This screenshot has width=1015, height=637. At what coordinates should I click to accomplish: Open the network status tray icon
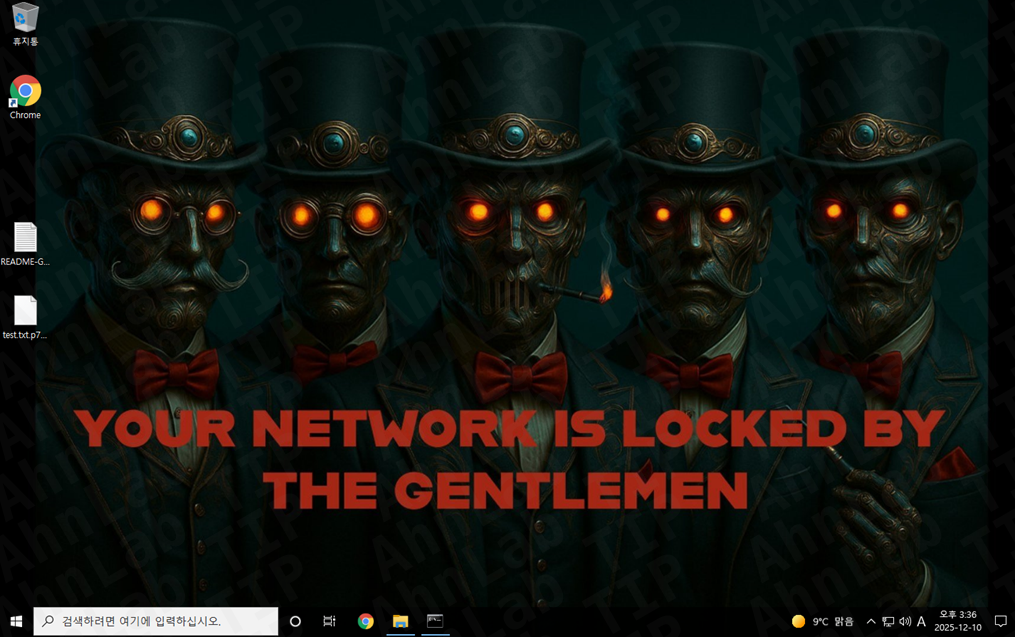click(x=888, y=621)
